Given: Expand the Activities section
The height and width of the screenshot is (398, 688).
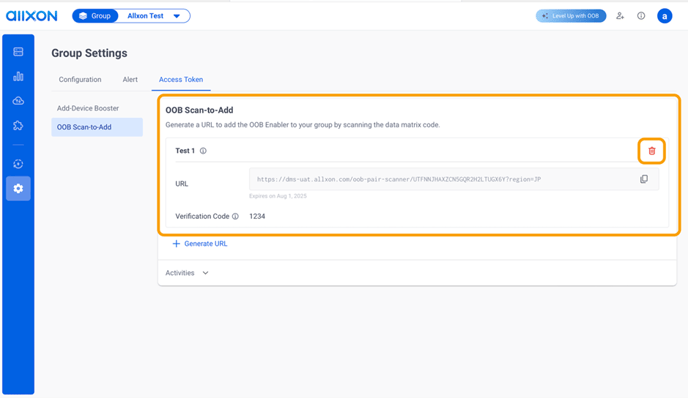Looking at the screenshot, I should point(187,273).
